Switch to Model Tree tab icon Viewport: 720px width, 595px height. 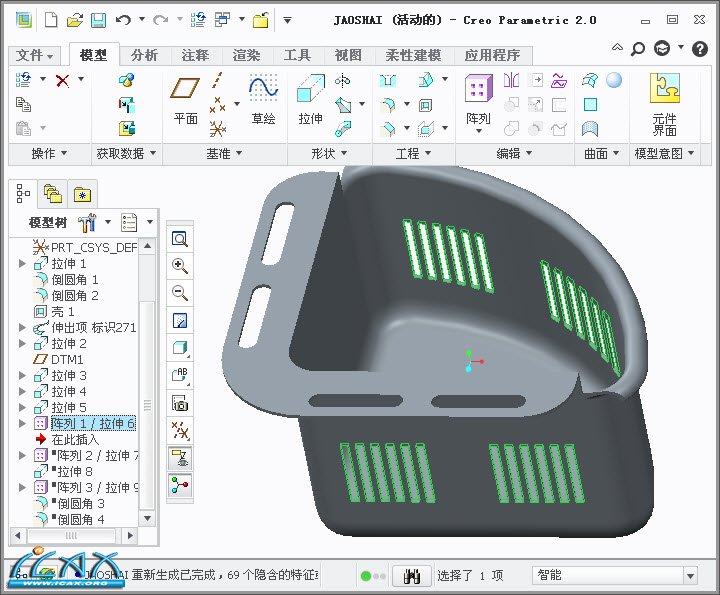point(23,193)
